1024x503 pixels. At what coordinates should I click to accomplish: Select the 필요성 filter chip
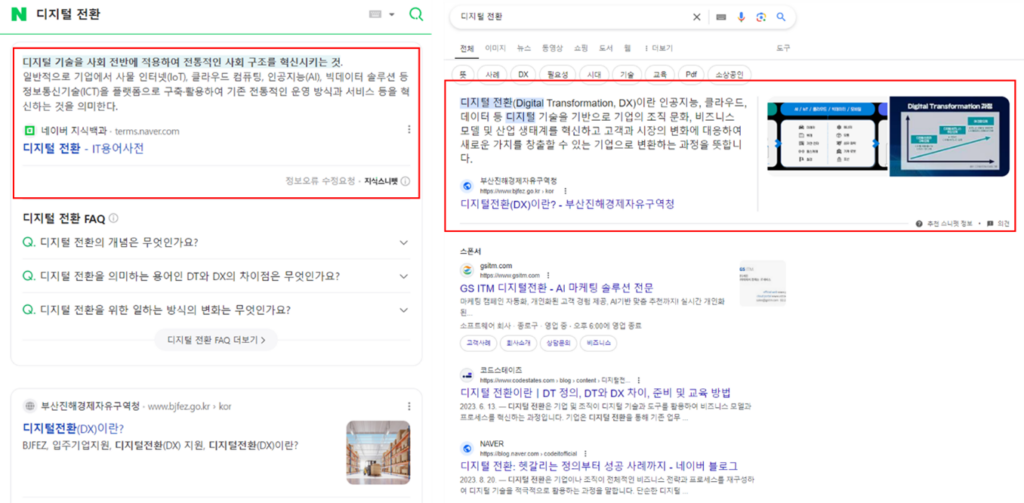556,74
